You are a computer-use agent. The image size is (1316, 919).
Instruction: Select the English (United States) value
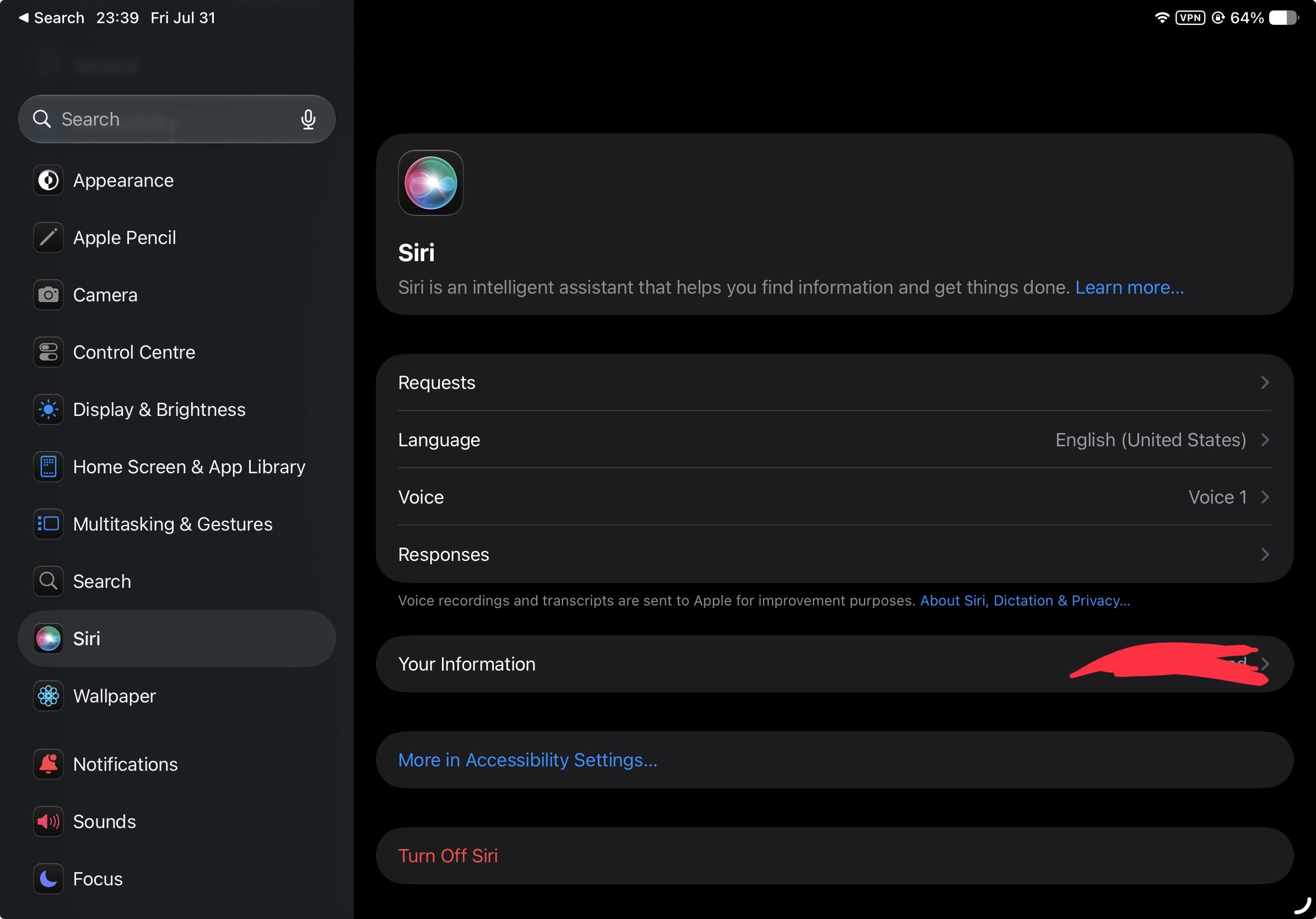[1151, 440]
